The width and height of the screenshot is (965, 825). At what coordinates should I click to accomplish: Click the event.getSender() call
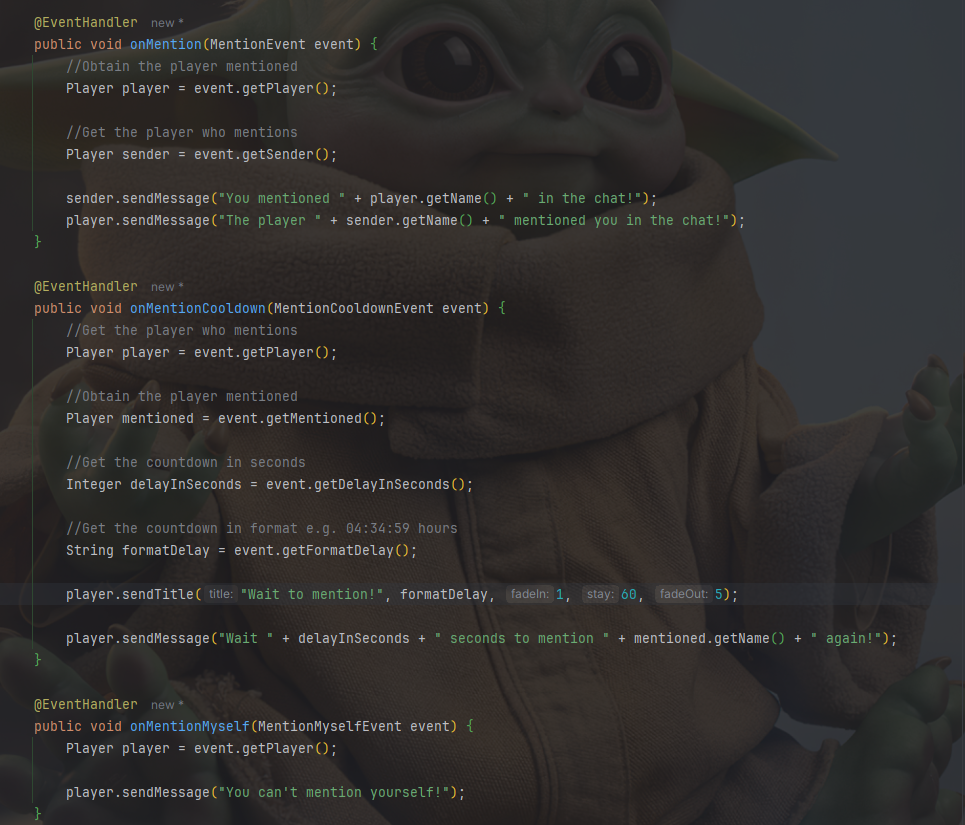[262, 154]
